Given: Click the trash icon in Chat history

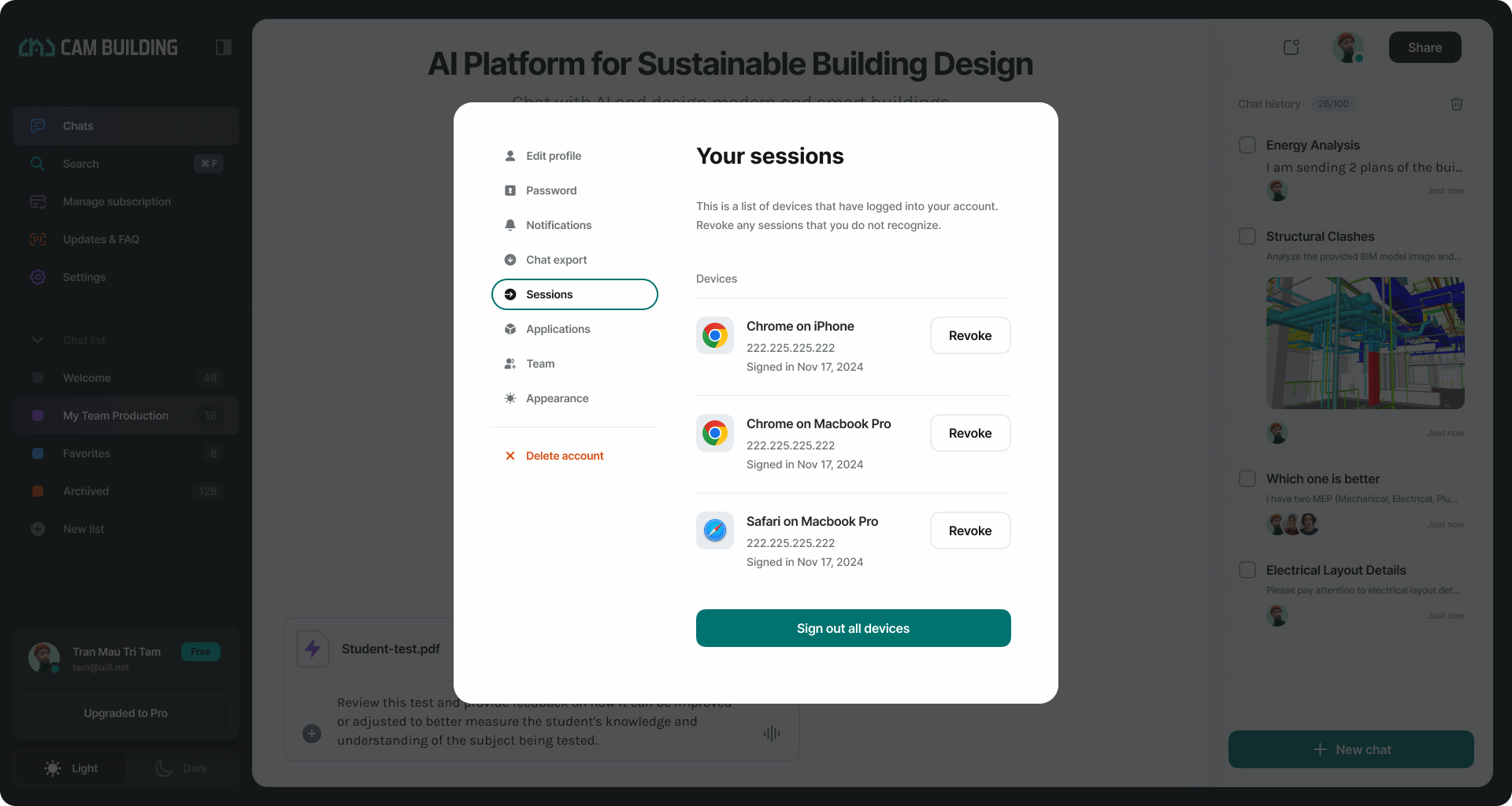Looking at the screenshot, I should coord(1456,104).
